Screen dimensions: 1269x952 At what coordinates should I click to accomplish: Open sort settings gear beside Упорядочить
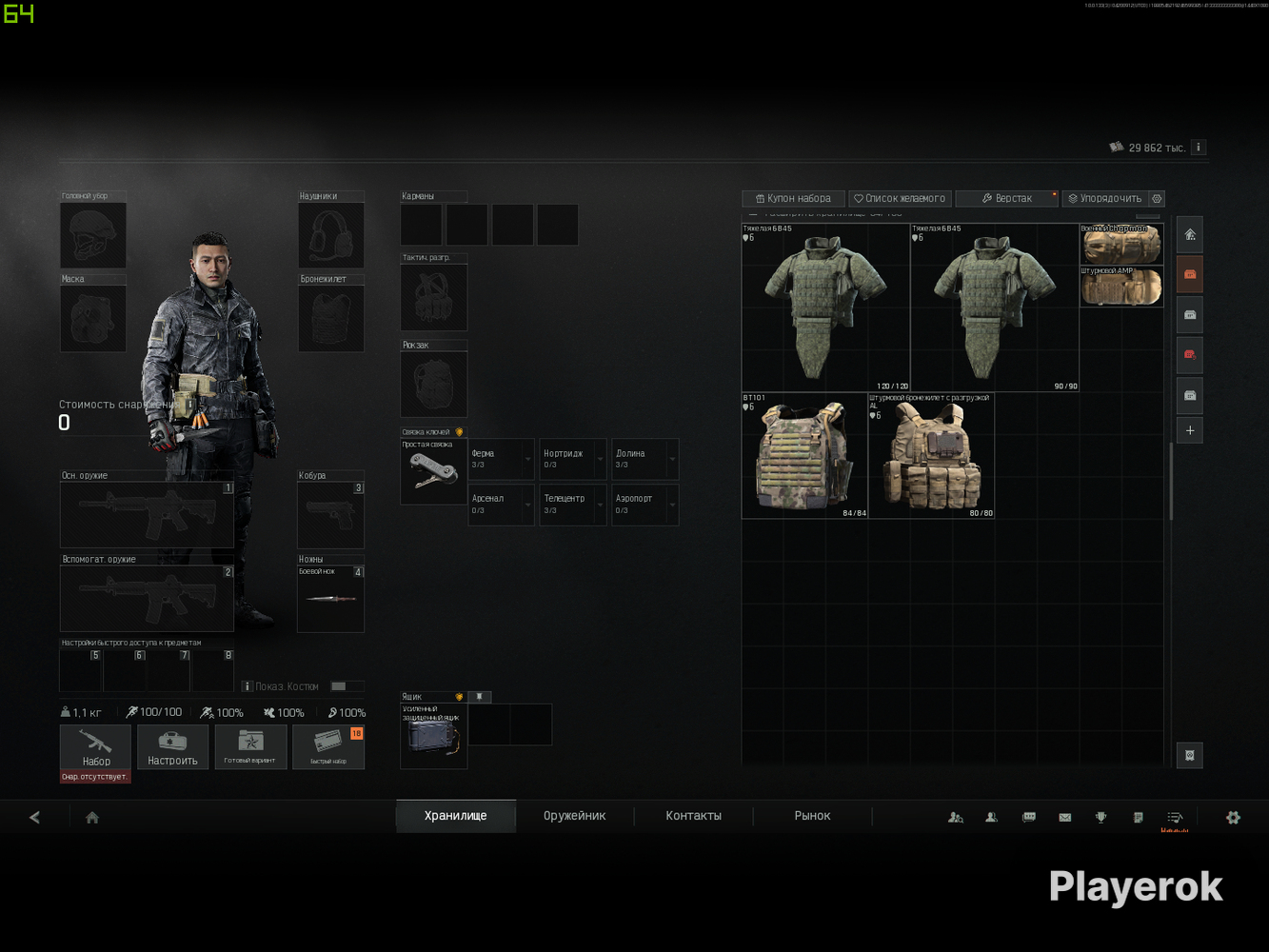(x=1157, y=198)
